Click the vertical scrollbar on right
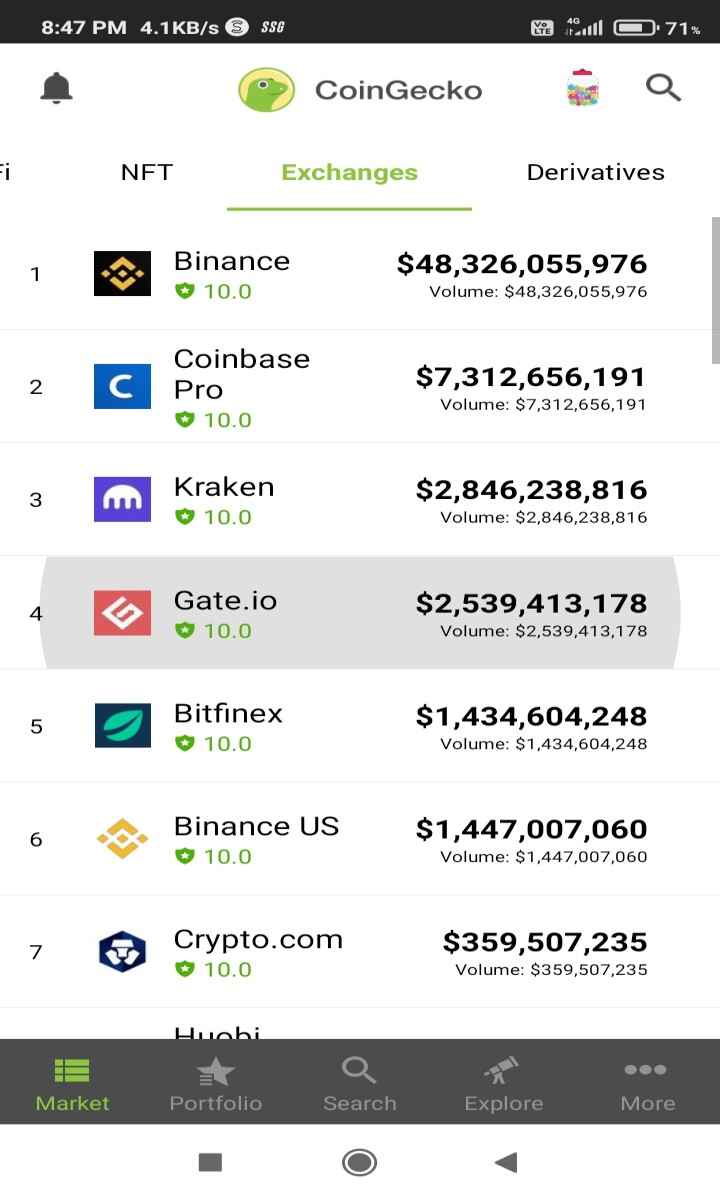Image resolution: width=720 pixels, height=1200 pixels. (x=715, y=290)
